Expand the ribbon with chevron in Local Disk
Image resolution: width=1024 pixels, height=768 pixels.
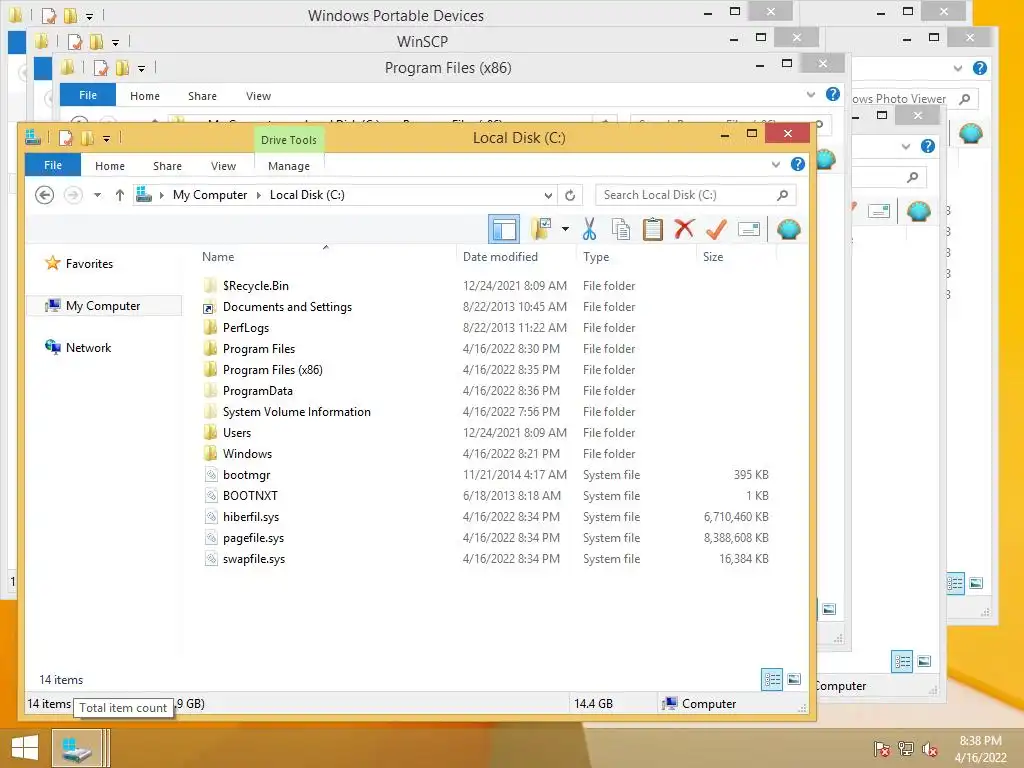[776, 165]
